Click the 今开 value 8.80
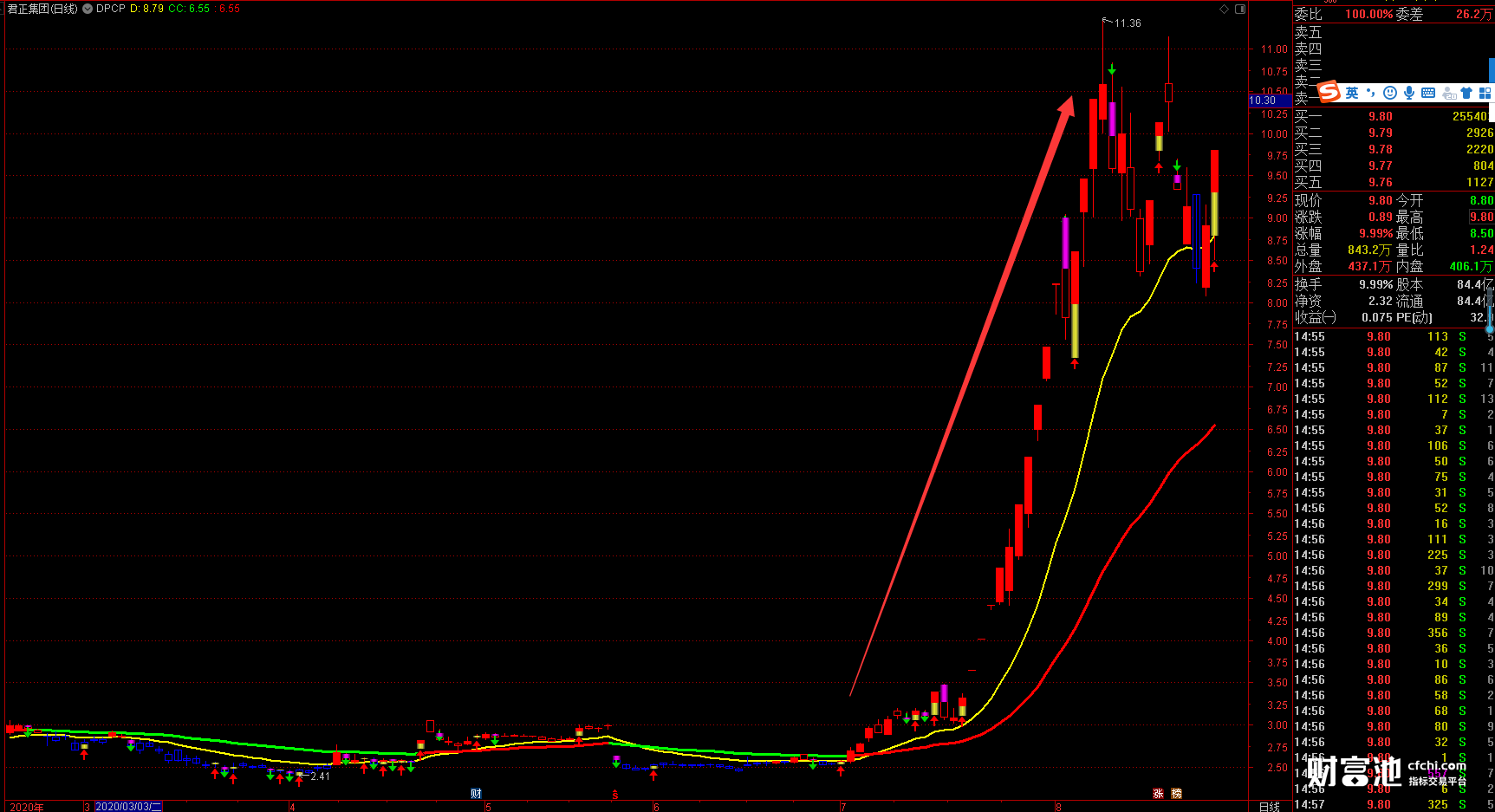The height and width of the screenshot is (812, 1495). point(1482,201)
